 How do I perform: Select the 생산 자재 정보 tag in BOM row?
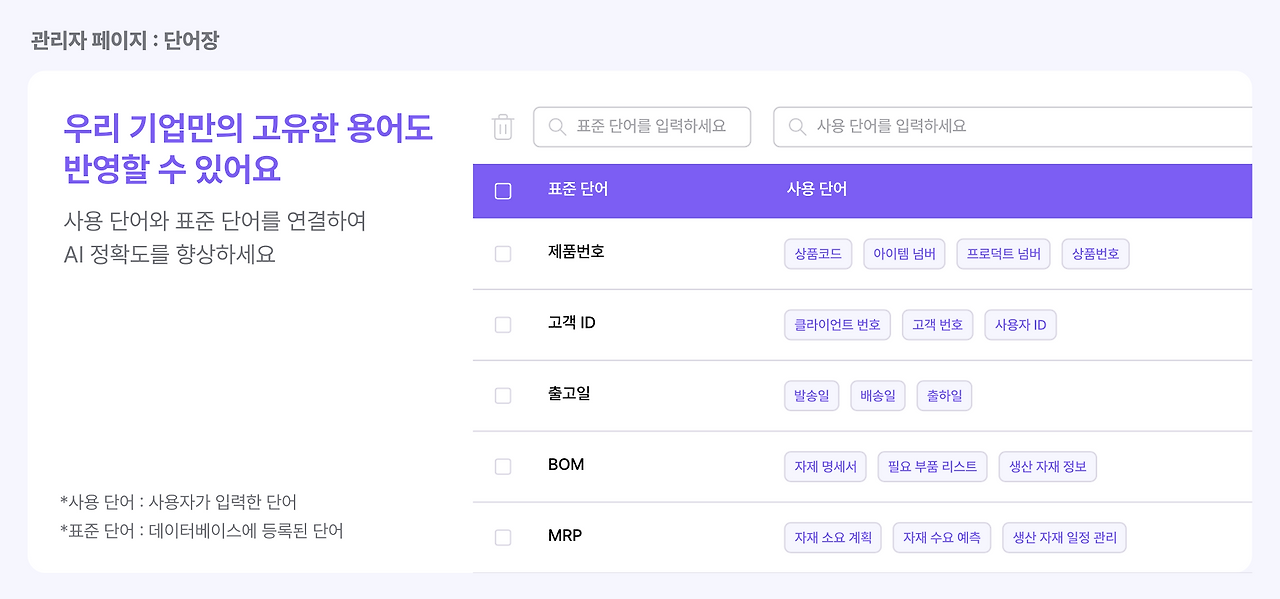coord(1047,466)
